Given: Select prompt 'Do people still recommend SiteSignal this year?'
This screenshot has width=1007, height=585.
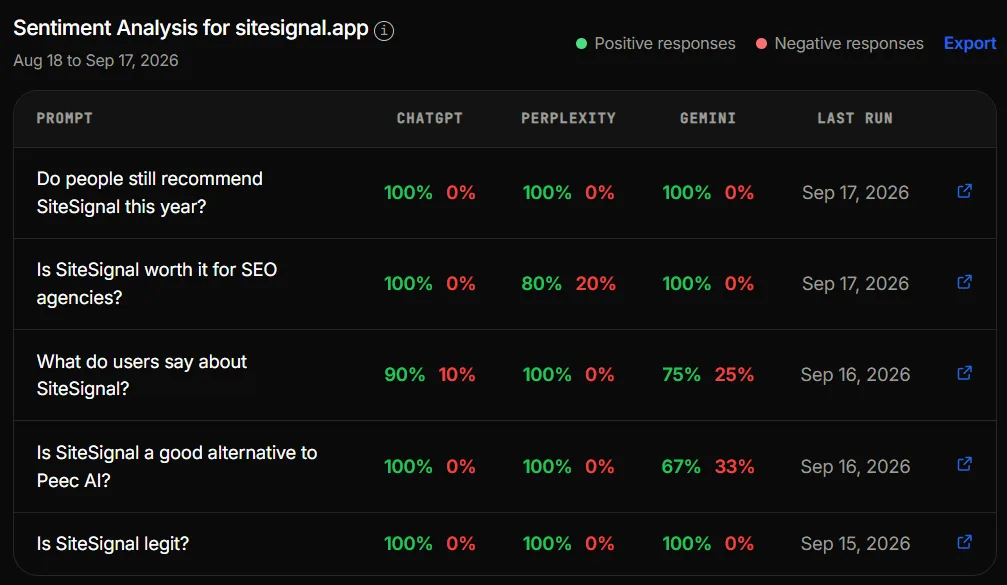Looking at the screenshot, I should coord(150,193).
